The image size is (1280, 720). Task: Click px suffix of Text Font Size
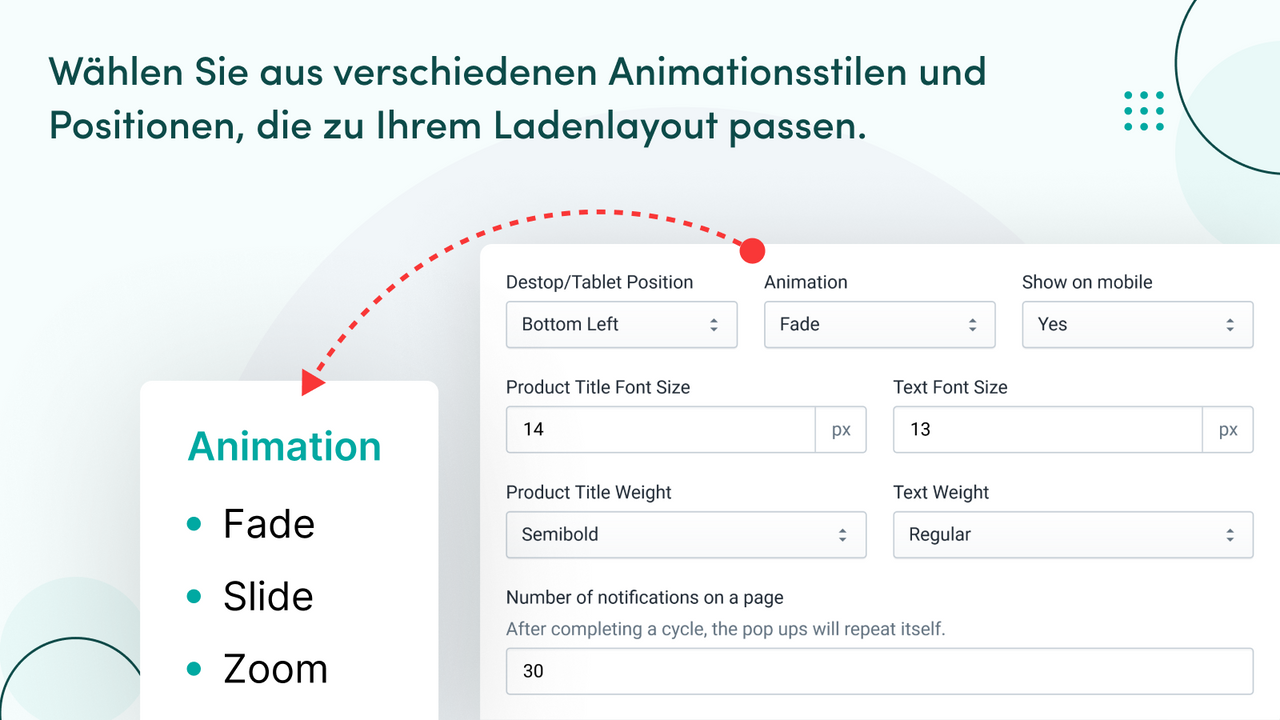click(x=1228, y=430)
